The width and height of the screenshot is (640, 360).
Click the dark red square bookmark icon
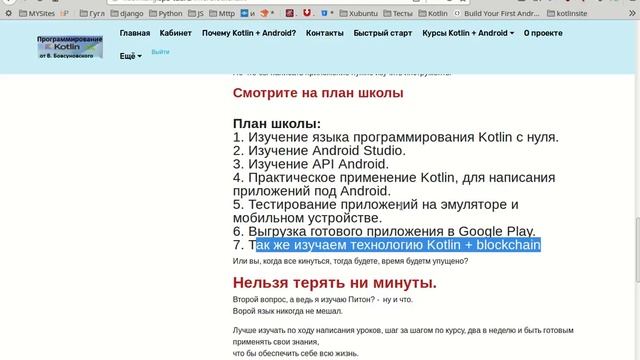point(289,13)
